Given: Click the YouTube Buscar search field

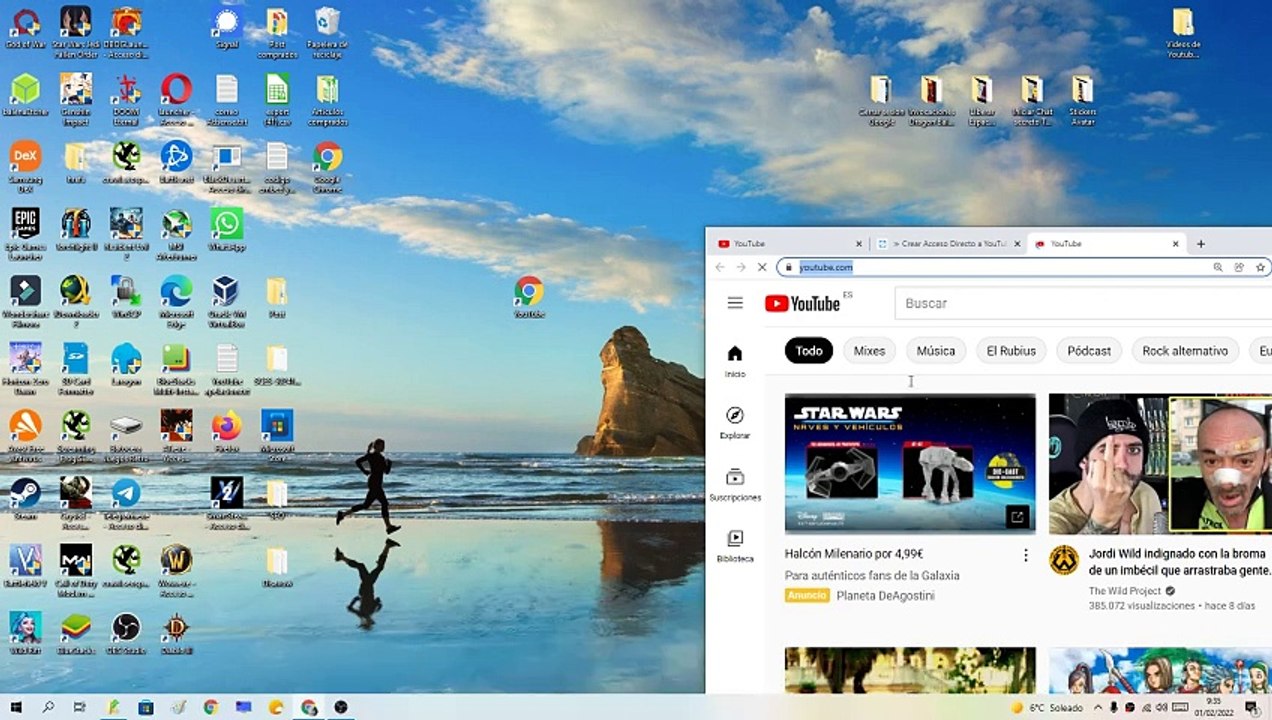Looking at the screenshot, I should 1083,303.
